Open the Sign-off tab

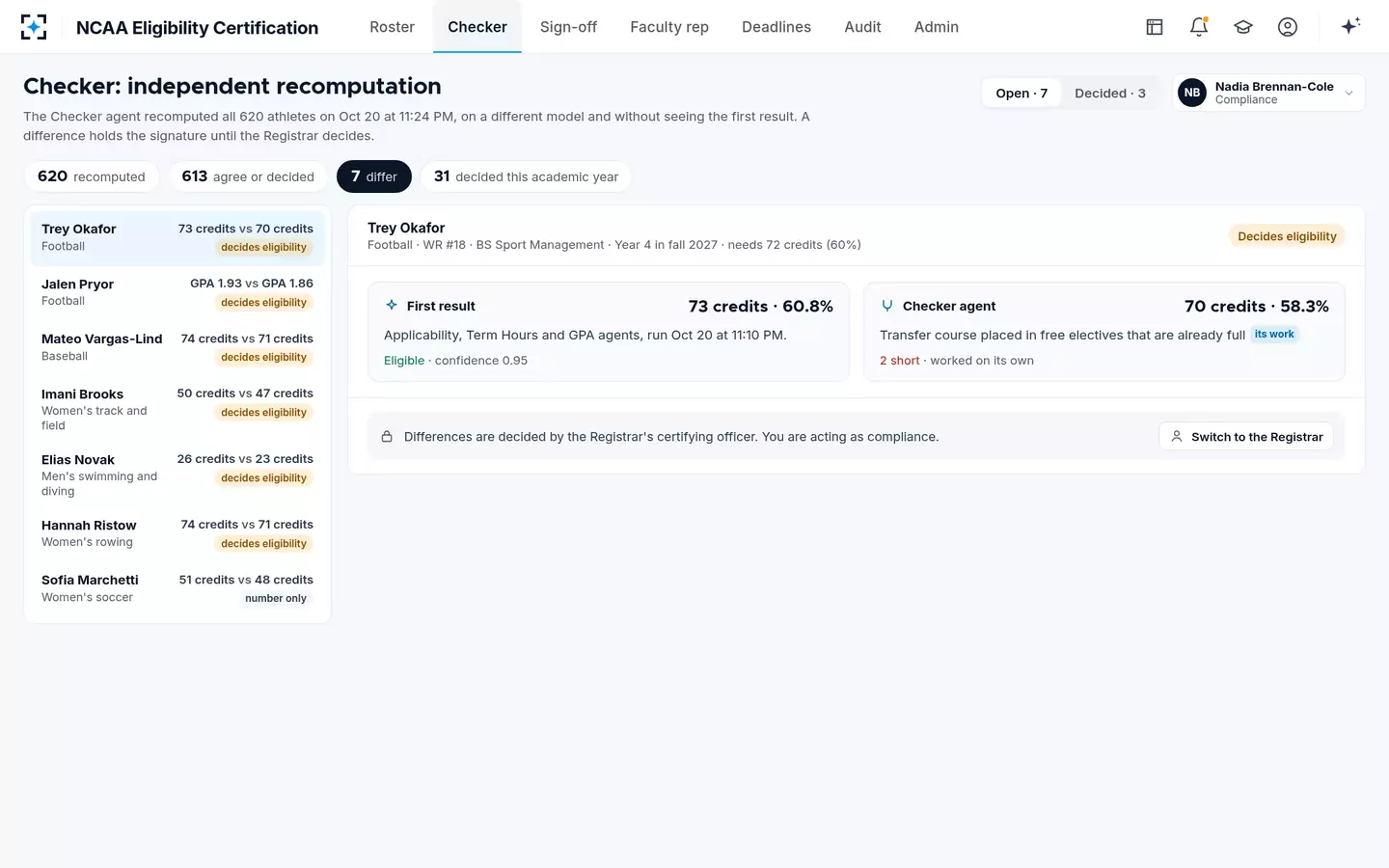(568, 27)
